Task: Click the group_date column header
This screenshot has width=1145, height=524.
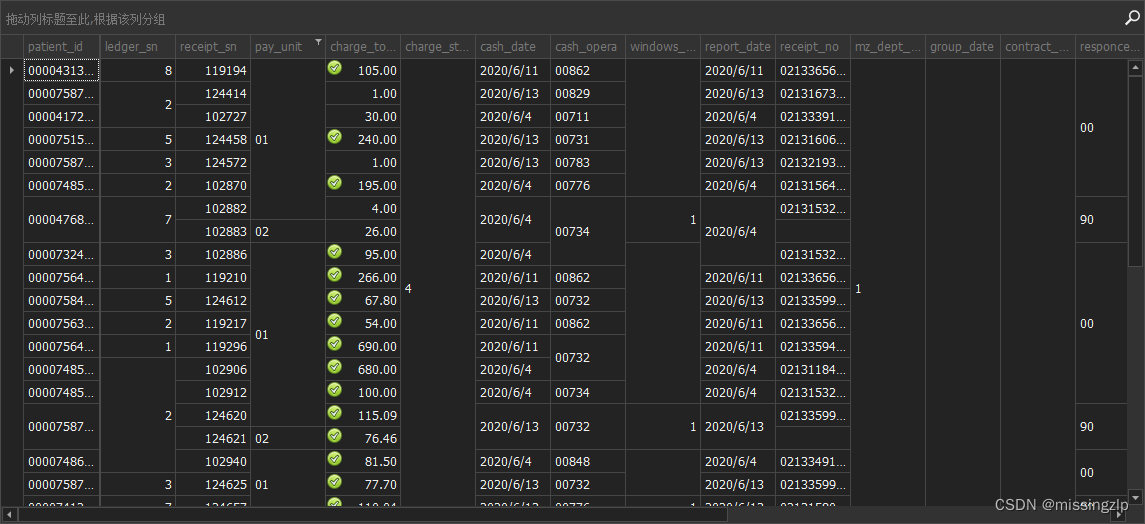Action: 962,47
